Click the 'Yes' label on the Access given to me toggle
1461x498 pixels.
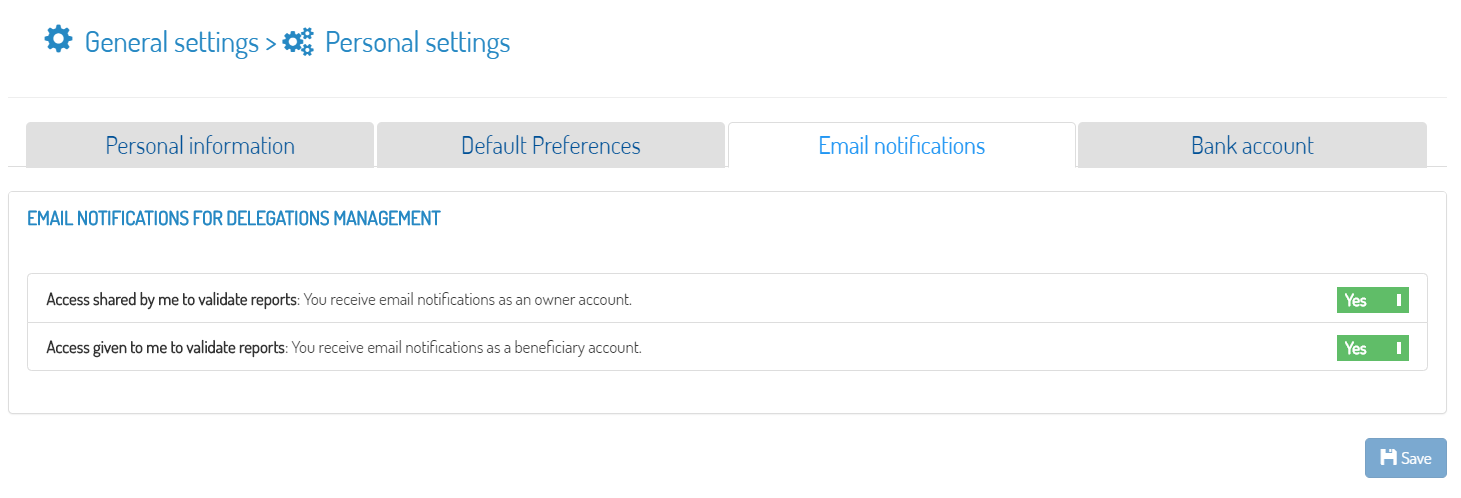point(1355,348)
